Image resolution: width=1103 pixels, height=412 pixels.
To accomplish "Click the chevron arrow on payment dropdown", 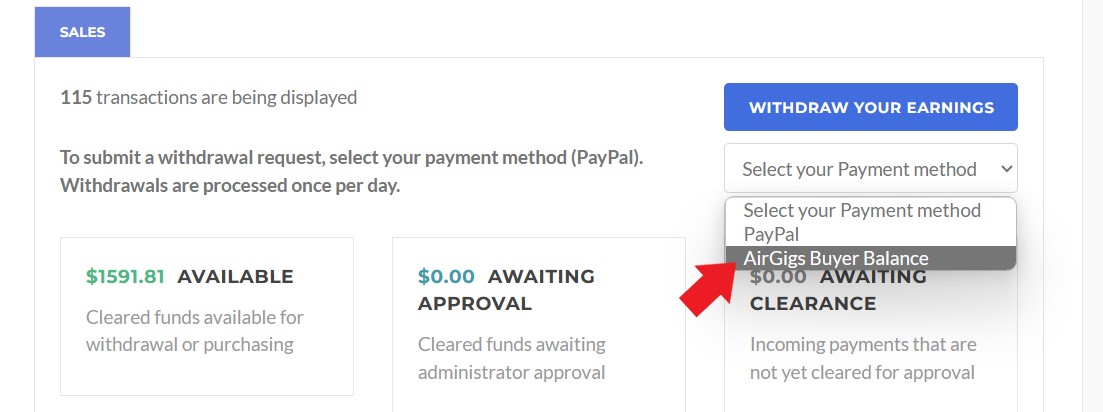I will 1006,169.
